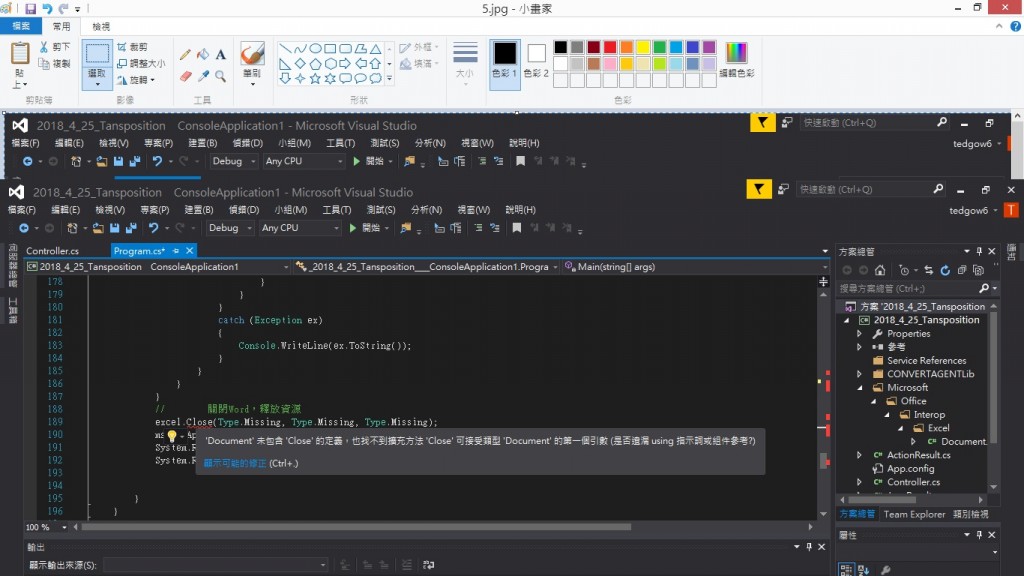Select the Eraser tool
Screen dimensions: 1024x576
(185, 76)
